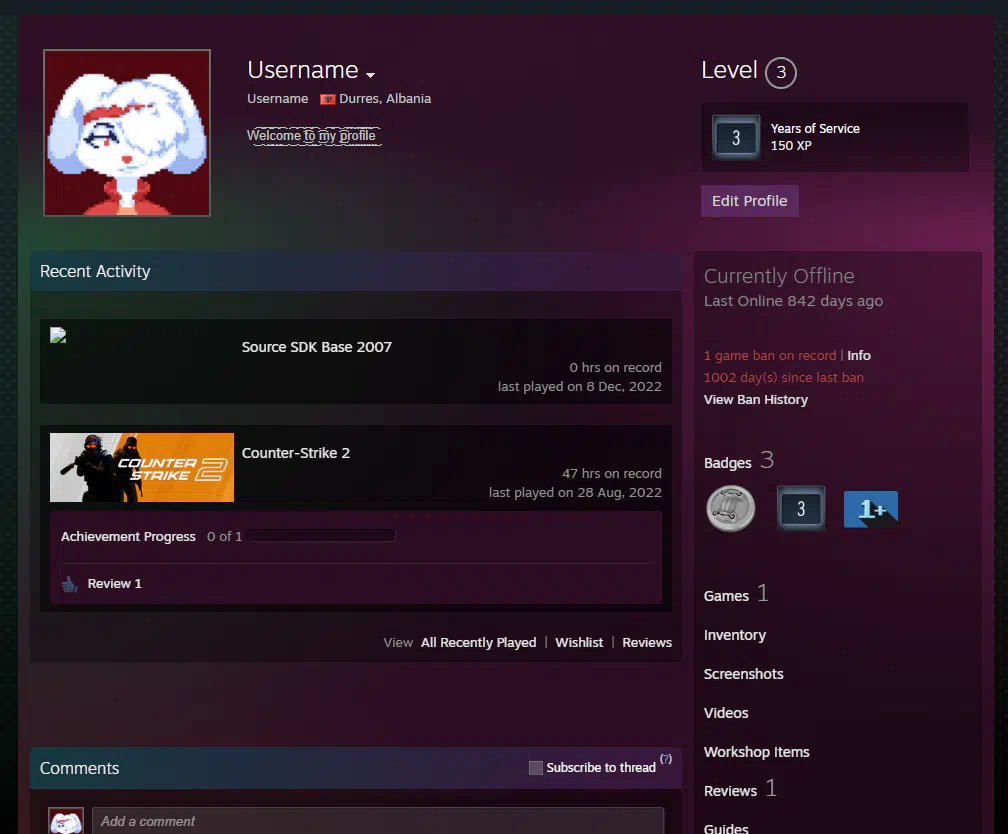Open the Reviews link under Recent Activity

coord(647,642)
